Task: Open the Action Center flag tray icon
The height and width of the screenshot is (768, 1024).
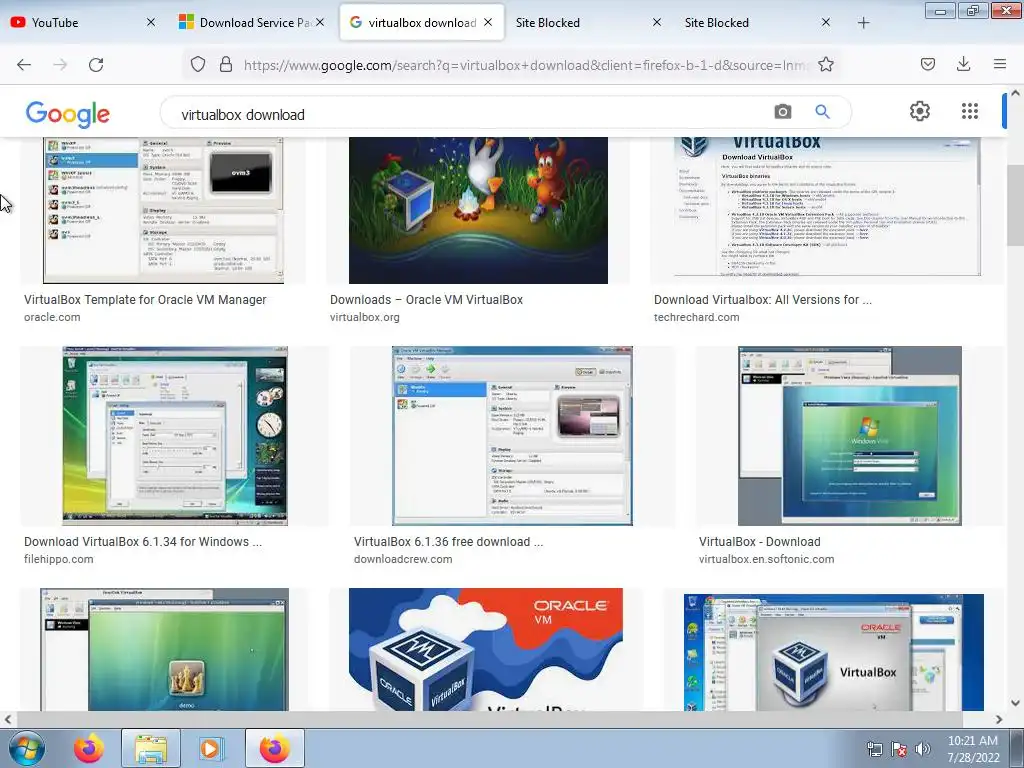Action: coord(899,749)
